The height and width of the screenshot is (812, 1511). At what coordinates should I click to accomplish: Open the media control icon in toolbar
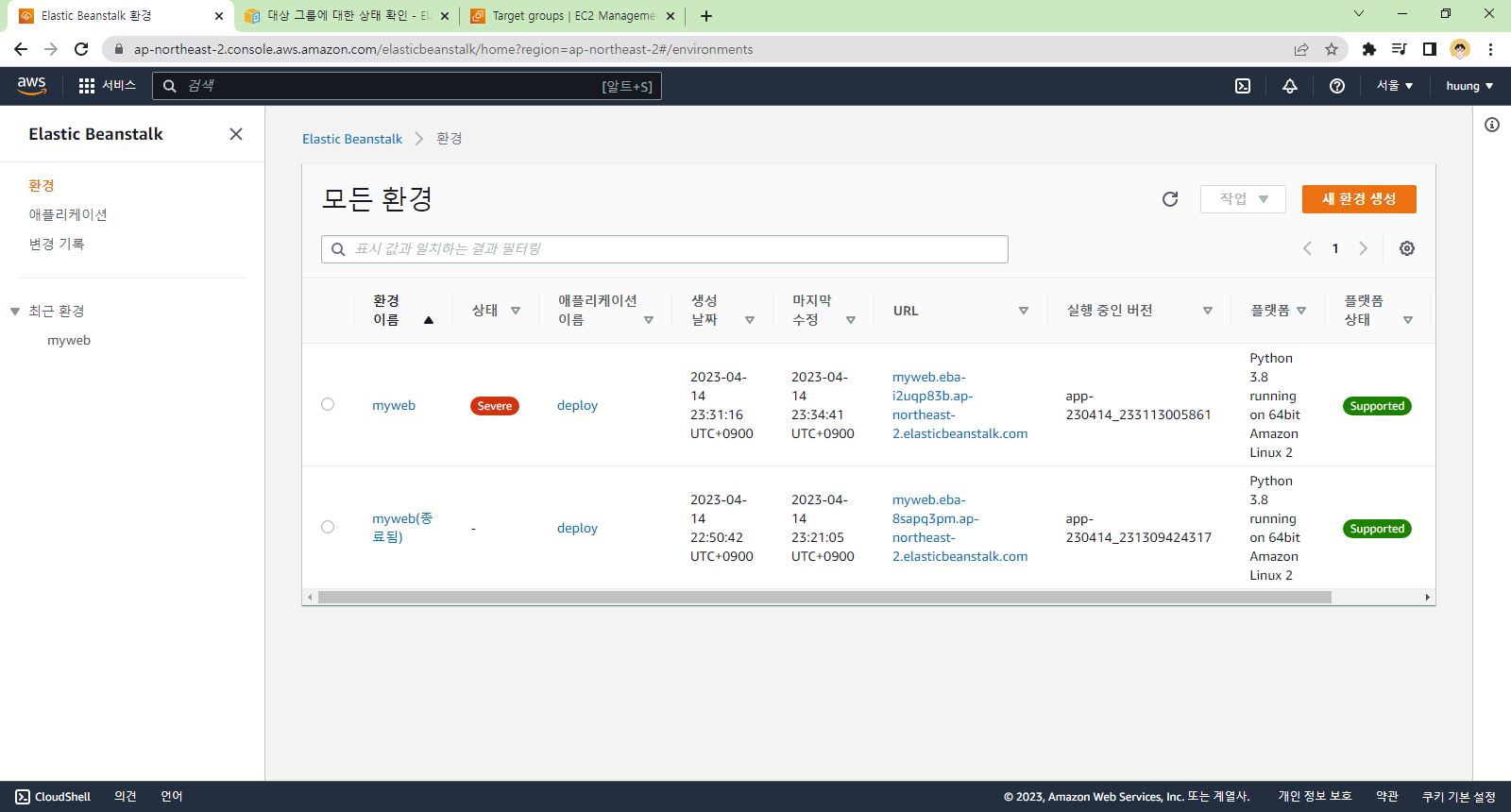[1400, 49]
